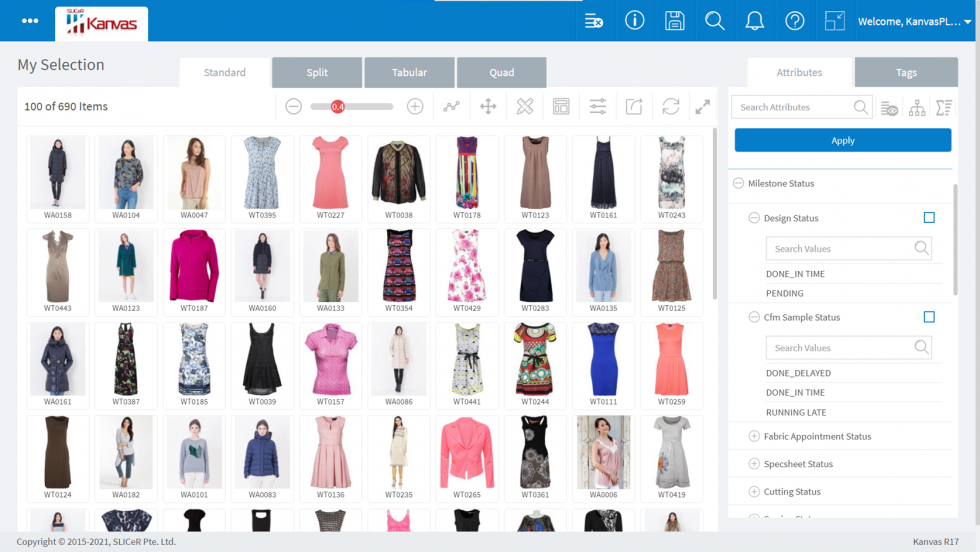Select DONE_DELAYED value
The width and height of the screenshot is (980, 552).
pos(798,373)
